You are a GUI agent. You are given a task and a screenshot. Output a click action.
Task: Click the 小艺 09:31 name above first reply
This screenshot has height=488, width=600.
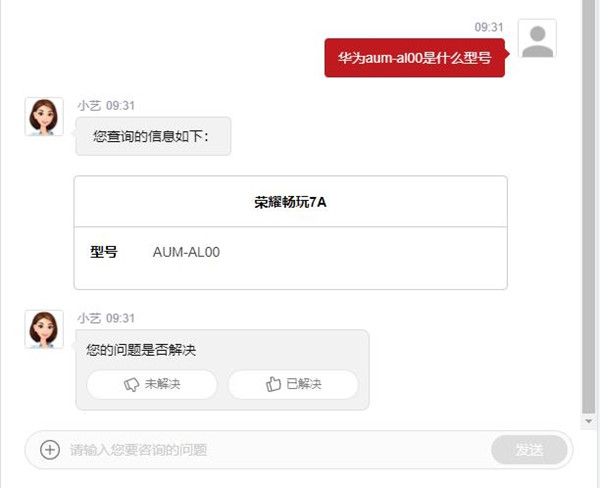pyautogui.click(x=106, y=106)
